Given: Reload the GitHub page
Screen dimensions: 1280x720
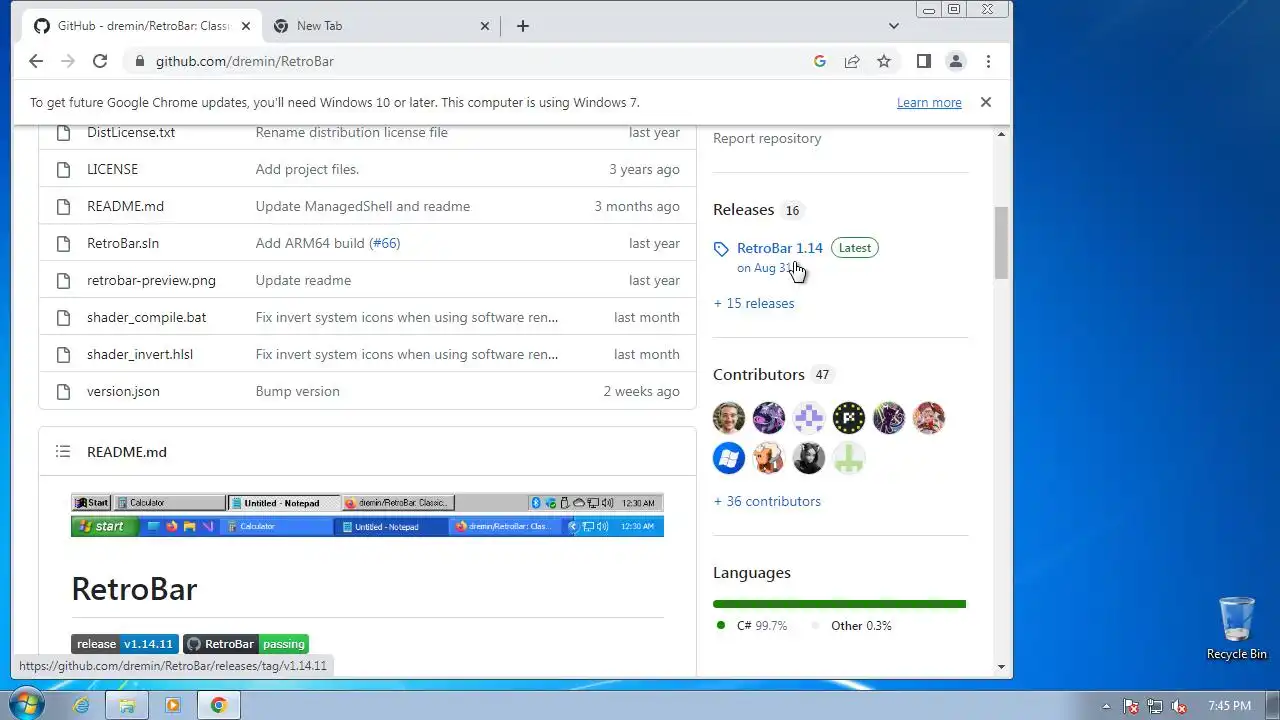Looking at the screenshot, I should point(100,61).
